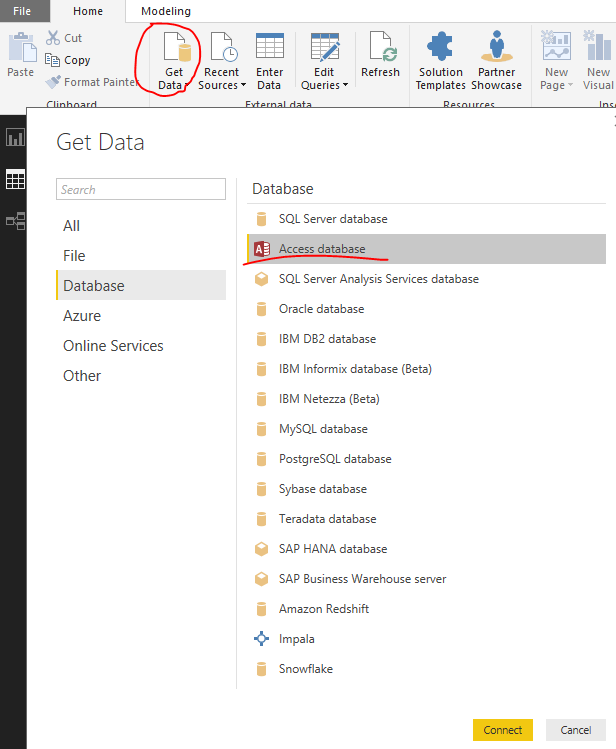Select the Oracle database icon
The height and width of the screenshot is (749, 616).
coord(261,309)
